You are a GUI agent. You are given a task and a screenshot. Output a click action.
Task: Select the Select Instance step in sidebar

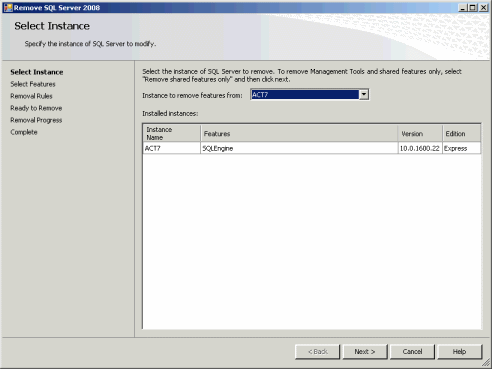[x=37, y=72]
